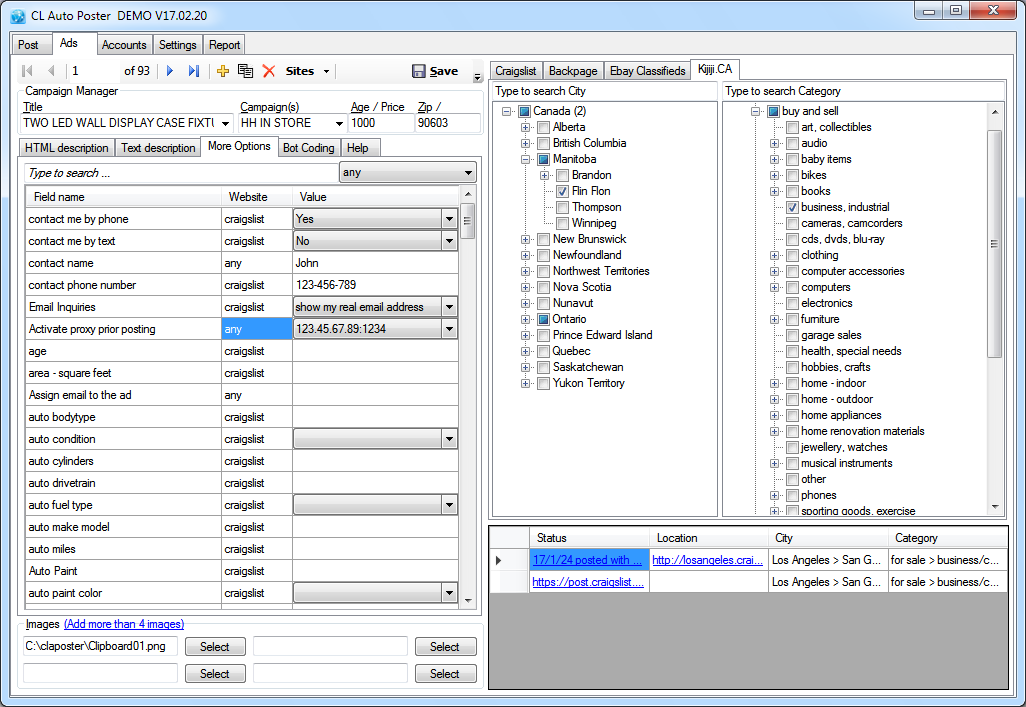Go to the next ad record
This screenshot has width=1026, height=707.
(170, 71)
